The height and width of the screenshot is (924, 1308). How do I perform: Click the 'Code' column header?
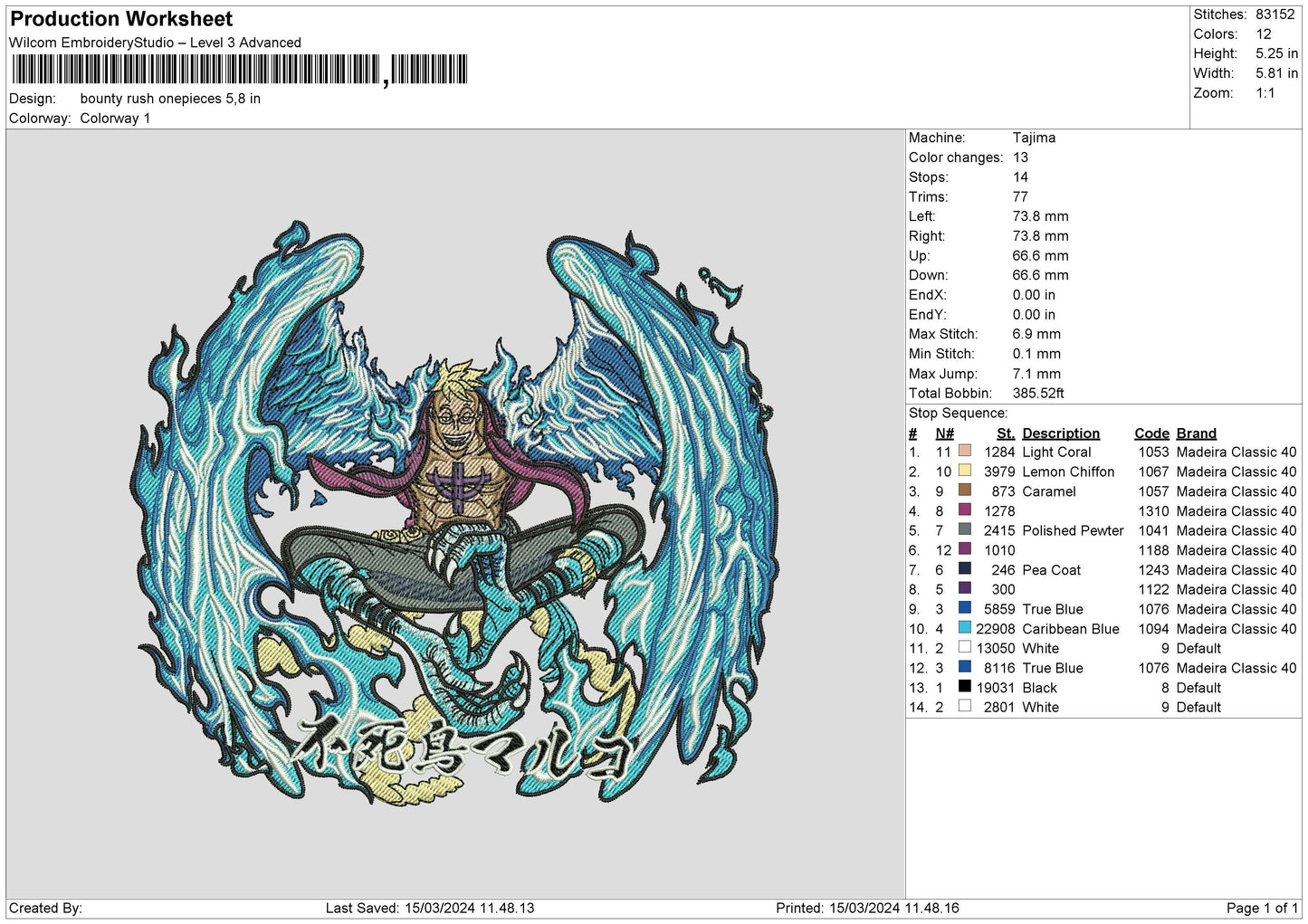coord(1151,433)
